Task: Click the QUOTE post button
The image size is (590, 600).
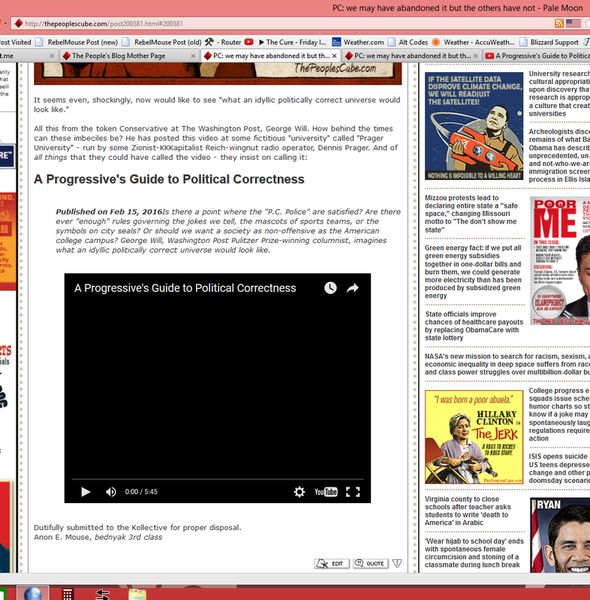Action: click(370, 564)
